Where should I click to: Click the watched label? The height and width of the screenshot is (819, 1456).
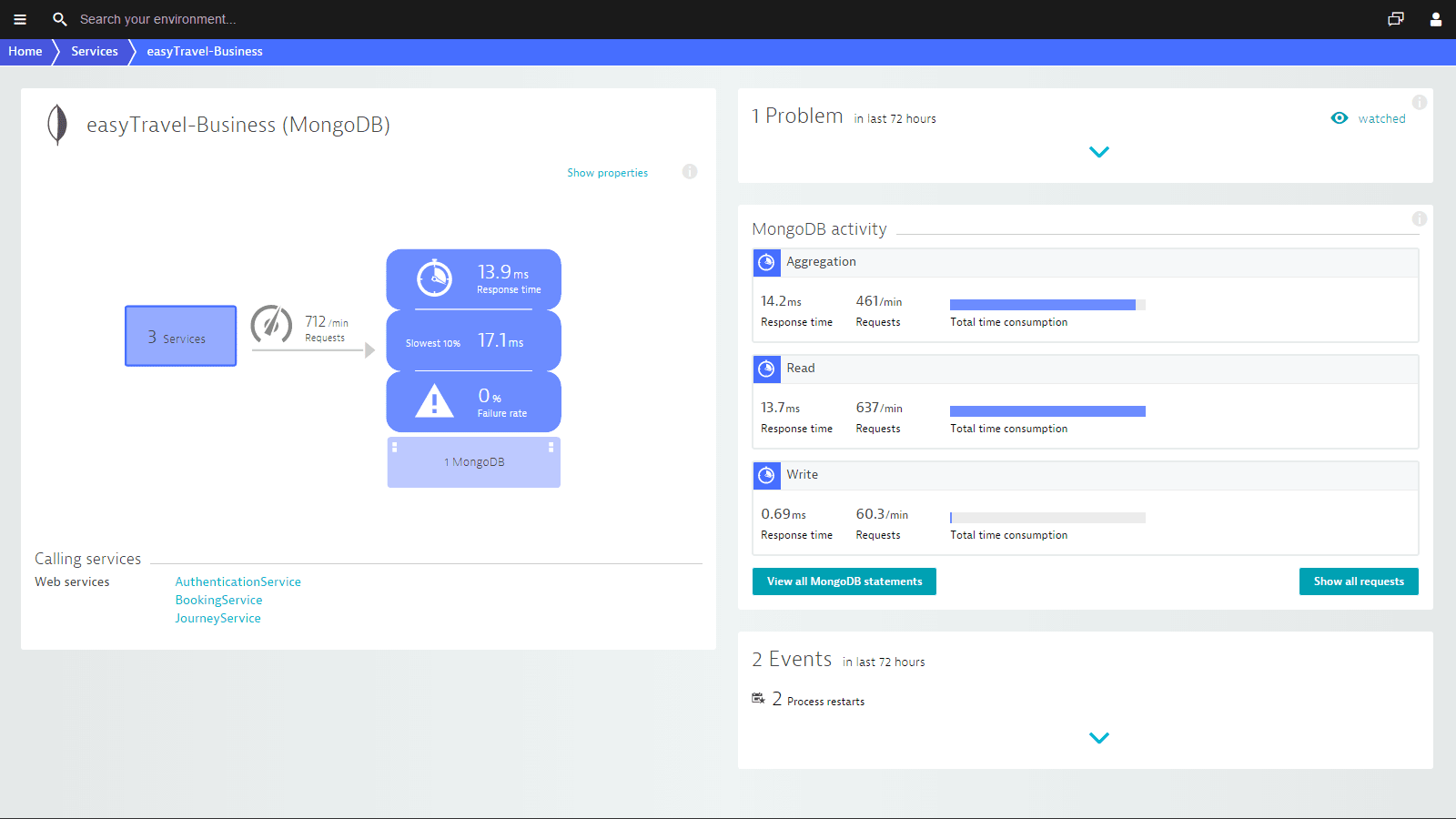point(1381,118)
